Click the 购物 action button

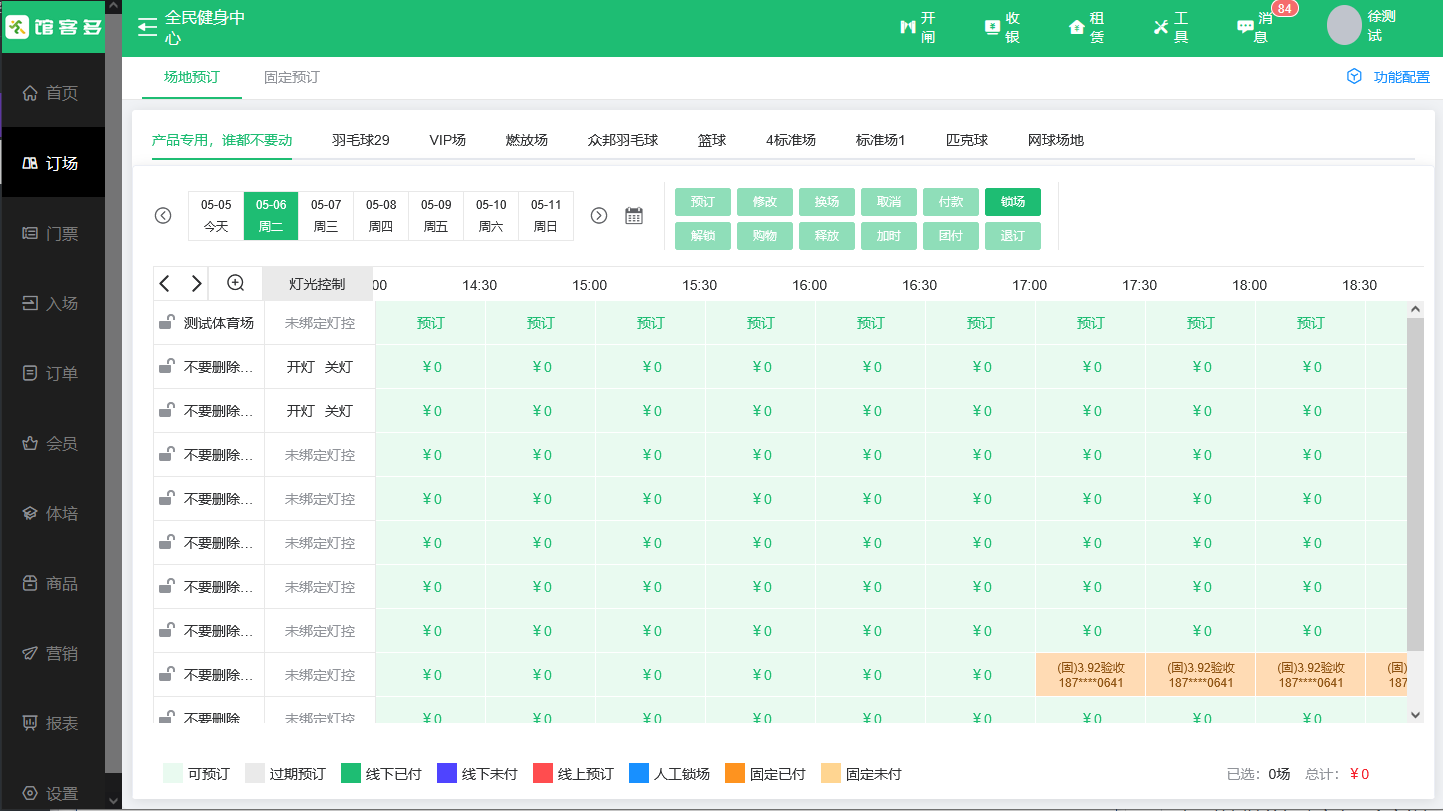pos(765,236)
